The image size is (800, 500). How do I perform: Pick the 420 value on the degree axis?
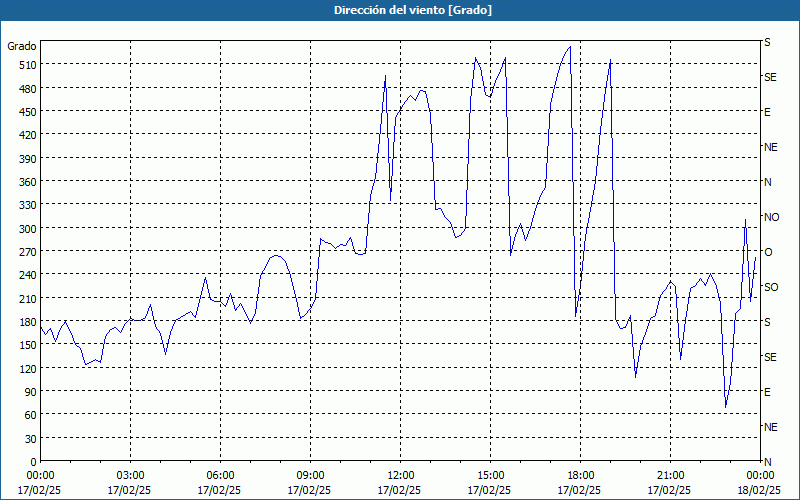pyautogui.click(x=28, y=135)
